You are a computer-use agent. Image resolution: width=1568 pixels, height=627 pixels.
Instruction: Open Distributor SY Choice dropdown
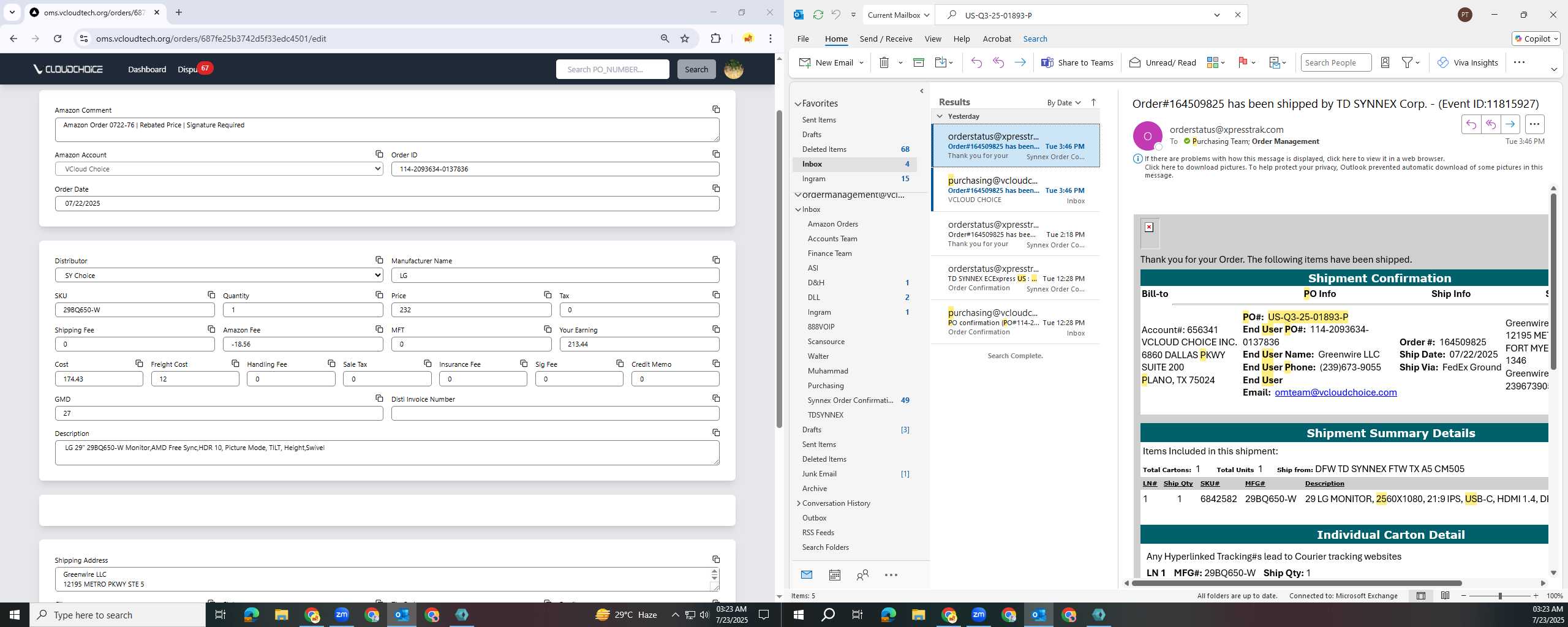219,276
